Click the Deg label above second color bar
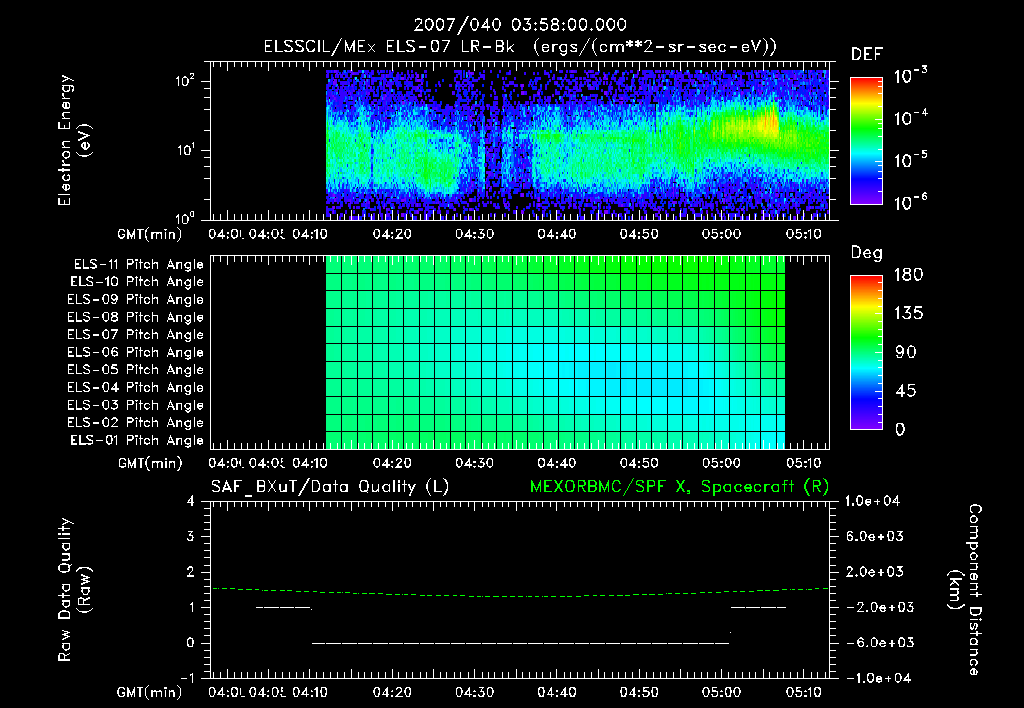Viewport: 1024px width, 708px height. tap(867, 253)
